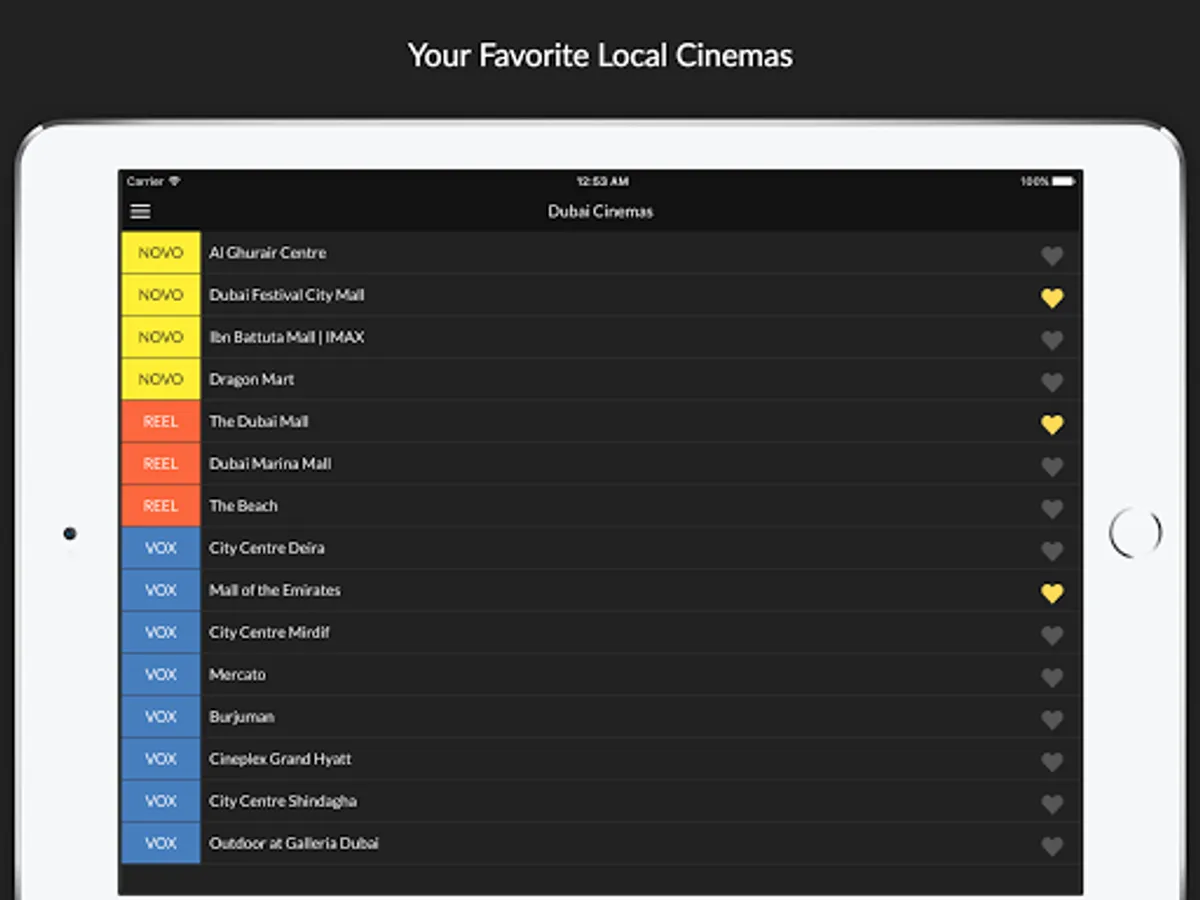Click VOX badge beside Mercato
Viewport: 1200px width, 900px height.
(x=161, y=674)
